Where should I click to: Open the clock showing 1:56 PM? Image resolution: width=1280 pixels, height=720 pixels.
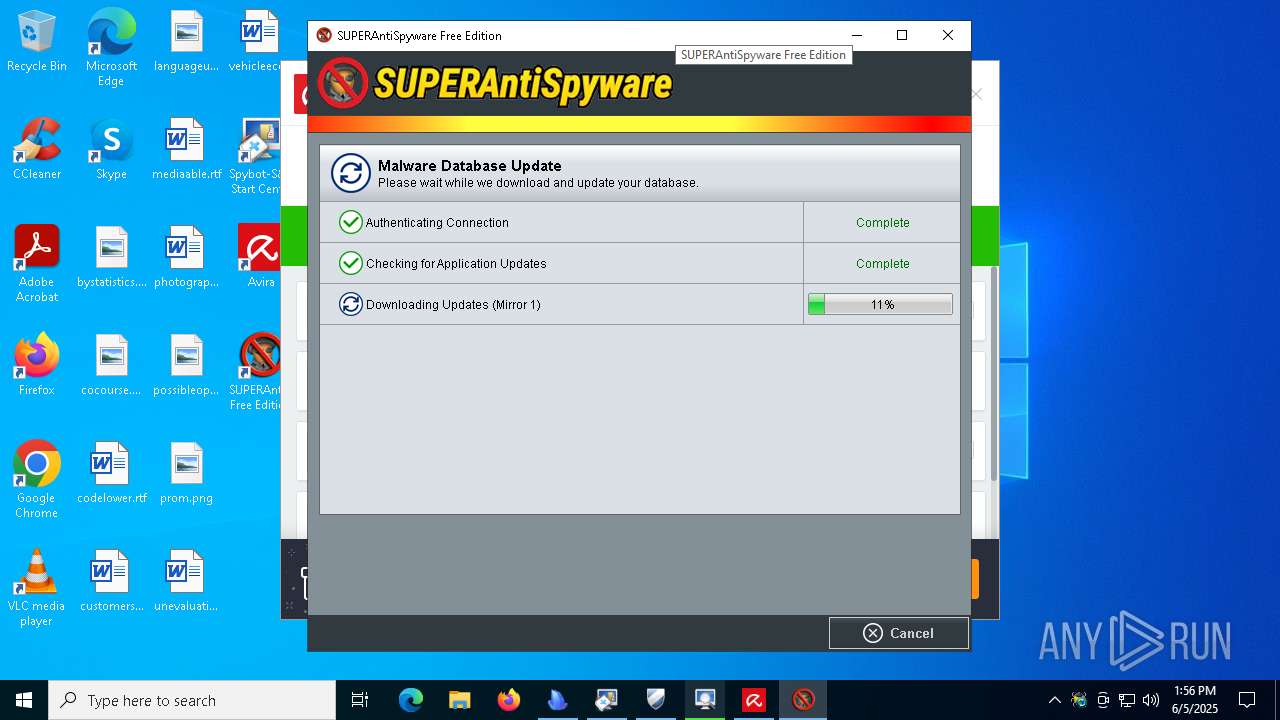coord(1195,700)
